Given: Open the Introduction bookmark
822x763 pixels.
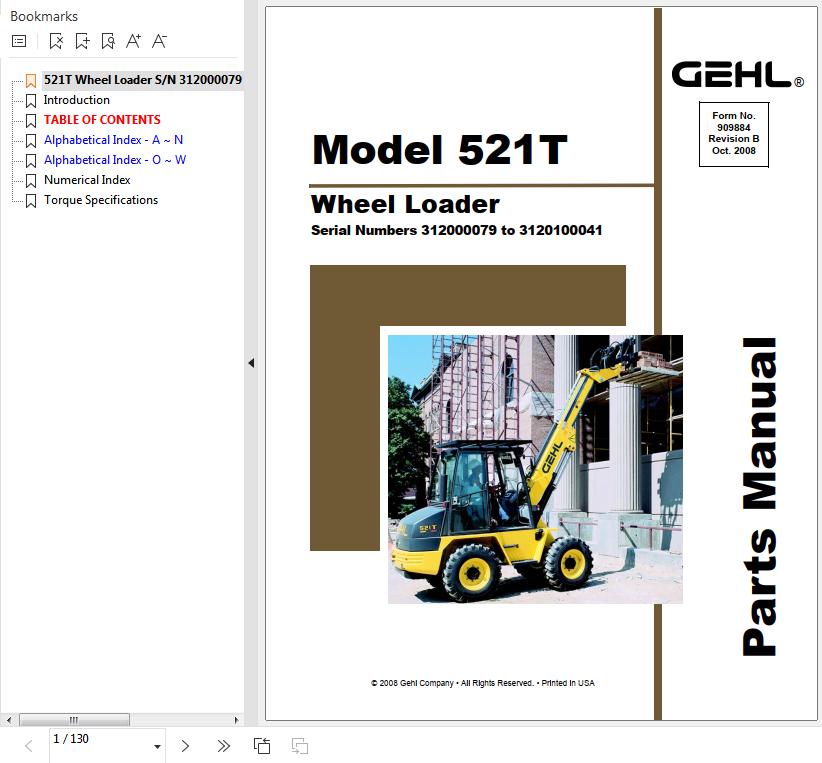Looking at the screenshot, I should [77, 100].
